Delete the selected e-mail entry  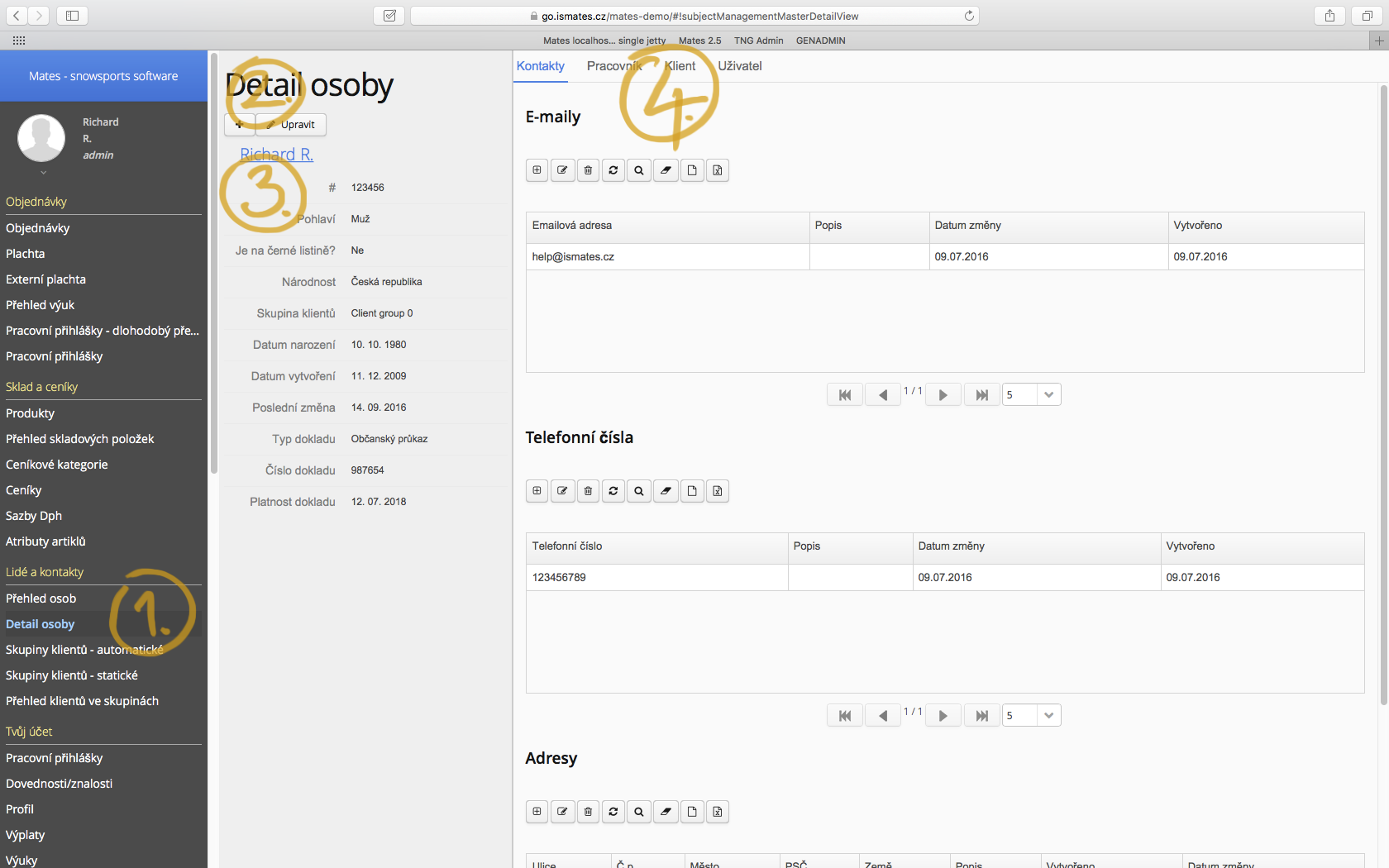point(588,170)
